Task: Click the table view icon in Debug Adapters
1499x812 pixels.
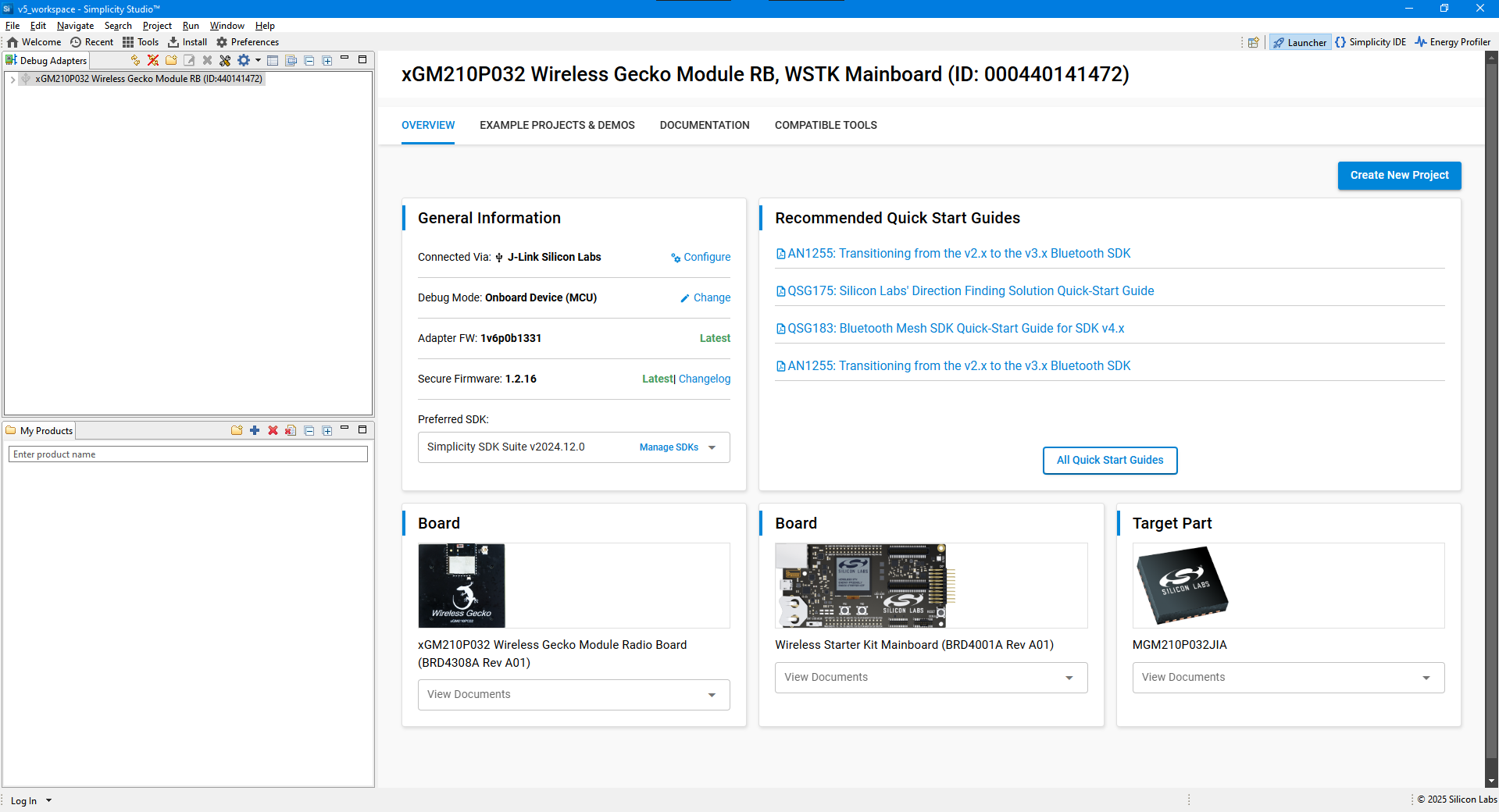Action: click(x=273, y=60)
